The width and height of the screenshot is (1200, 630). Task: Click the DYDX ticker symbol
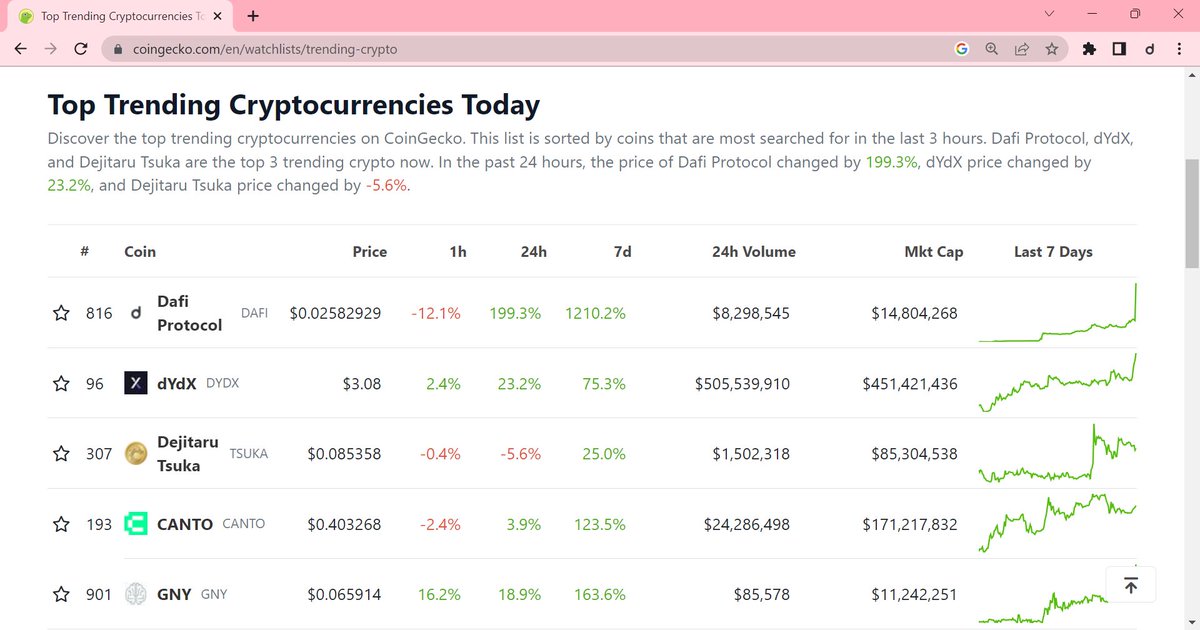pyautogui.click(x=222, y=383)
